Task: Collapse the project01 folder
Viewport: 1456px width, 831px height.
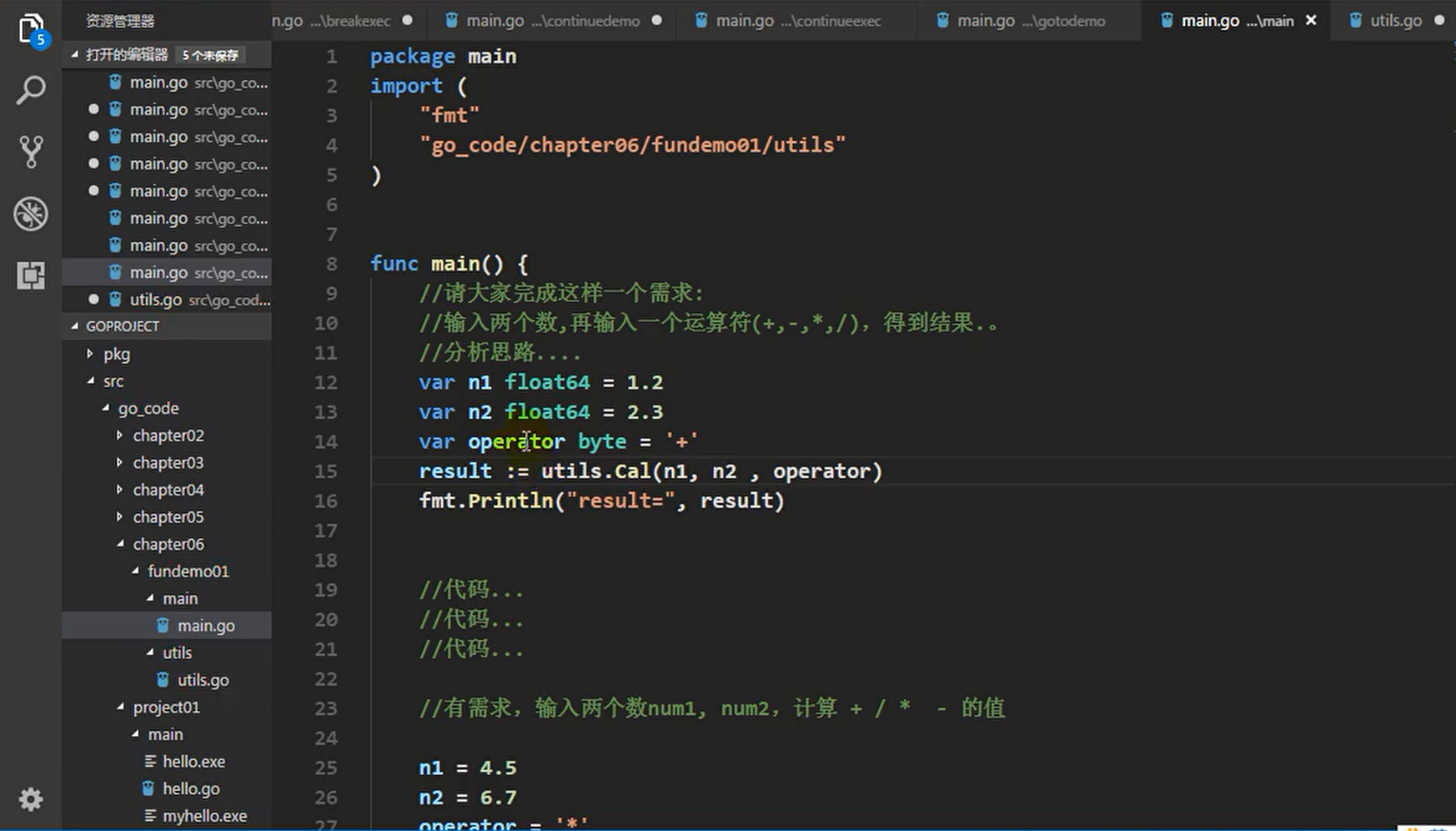Action: [119, 707]
